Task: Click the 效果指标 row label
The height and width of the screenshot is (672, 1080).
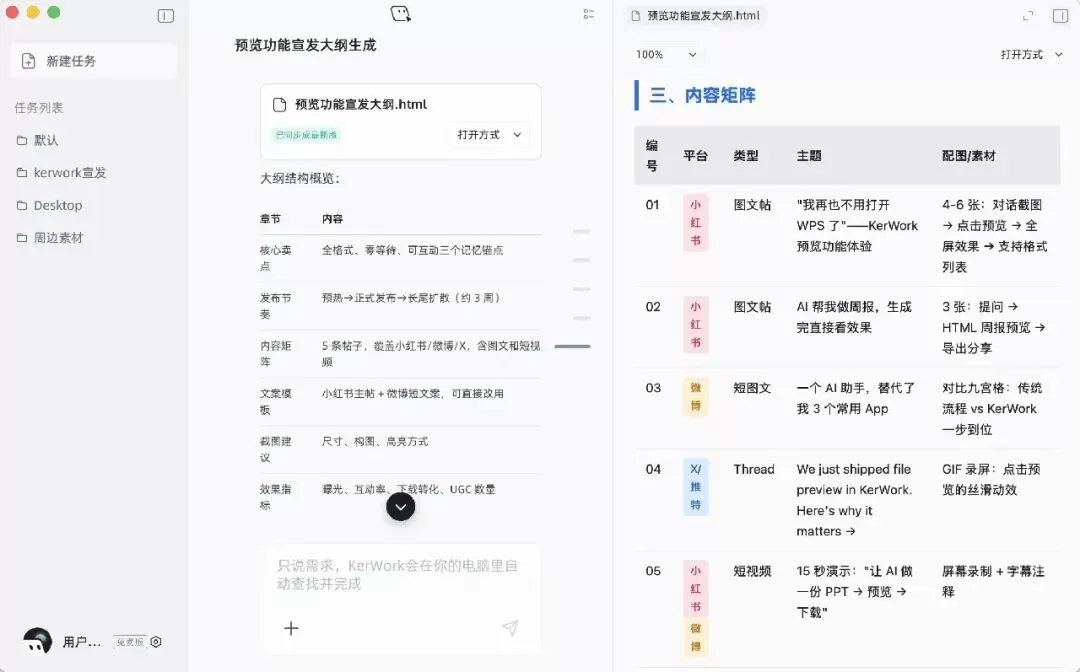Action: coord(276,497)
